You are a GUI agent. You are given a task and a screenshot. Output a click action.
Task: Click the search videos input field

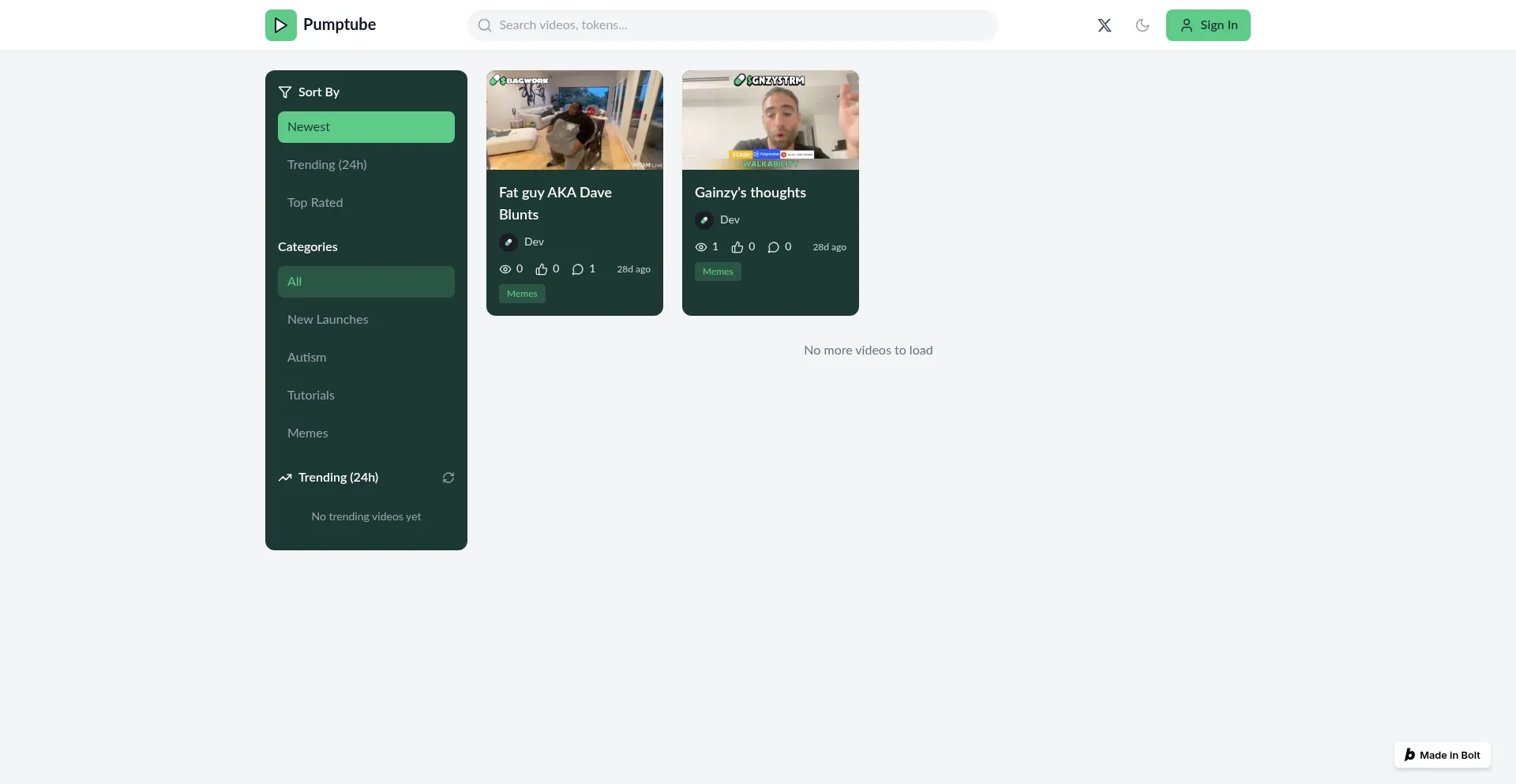coord(732,25)
